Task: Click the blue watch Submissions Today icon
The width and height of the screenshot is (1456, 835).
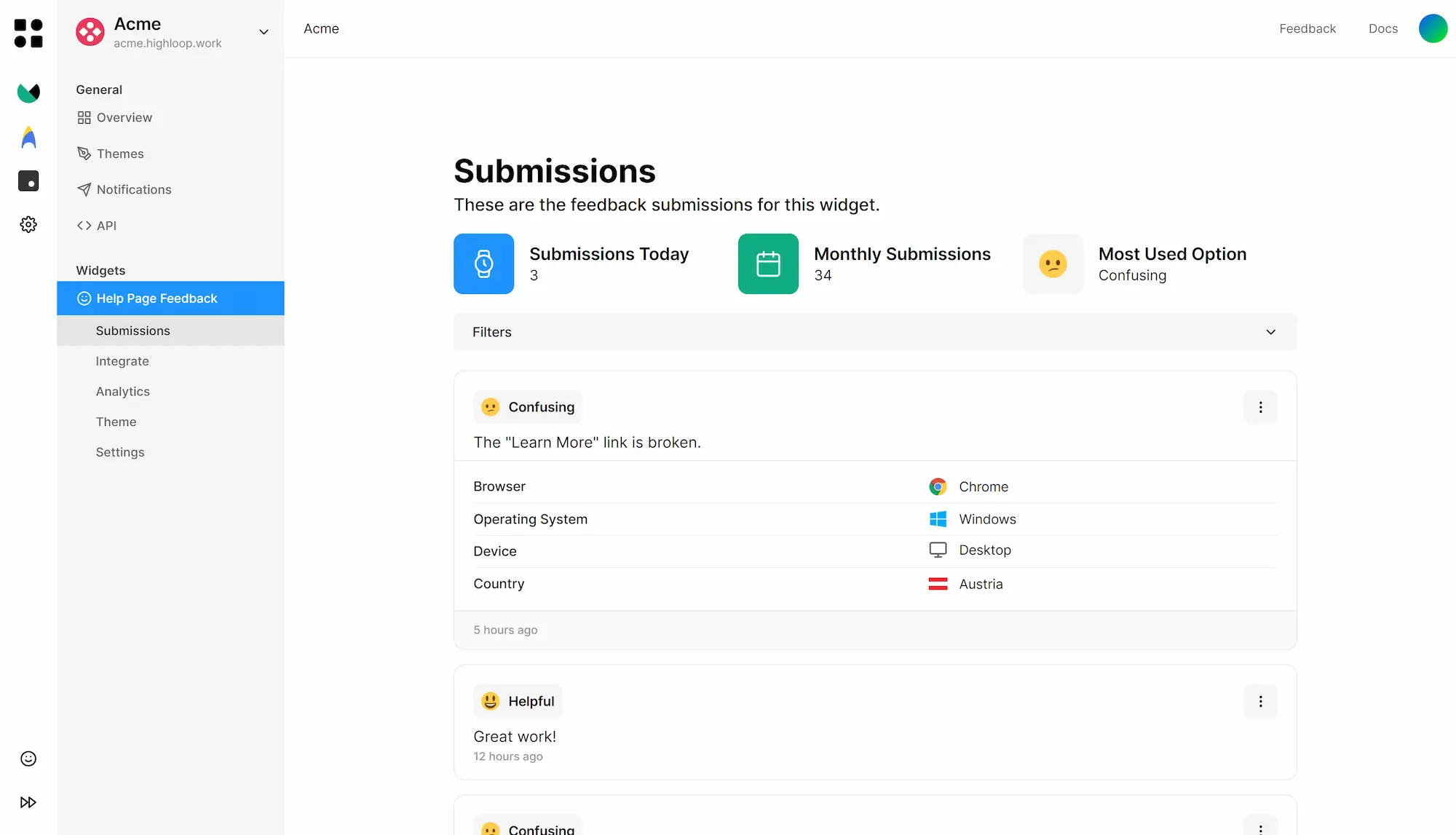Action: coord(483,264)
